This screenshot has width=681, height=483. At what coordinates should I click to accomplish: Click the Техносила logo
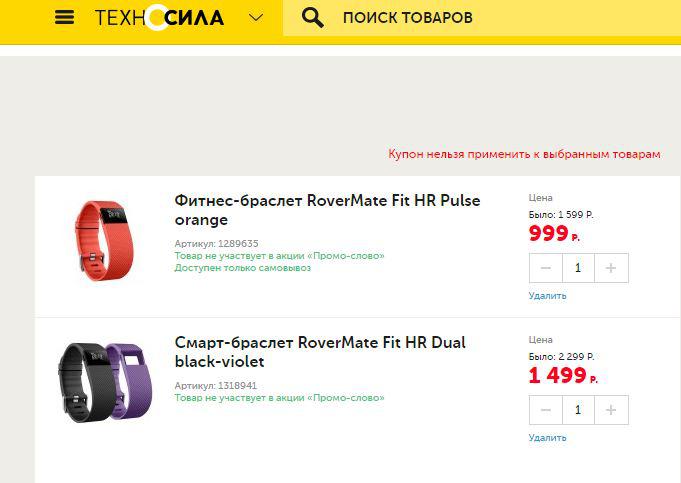tap(159, 18)
